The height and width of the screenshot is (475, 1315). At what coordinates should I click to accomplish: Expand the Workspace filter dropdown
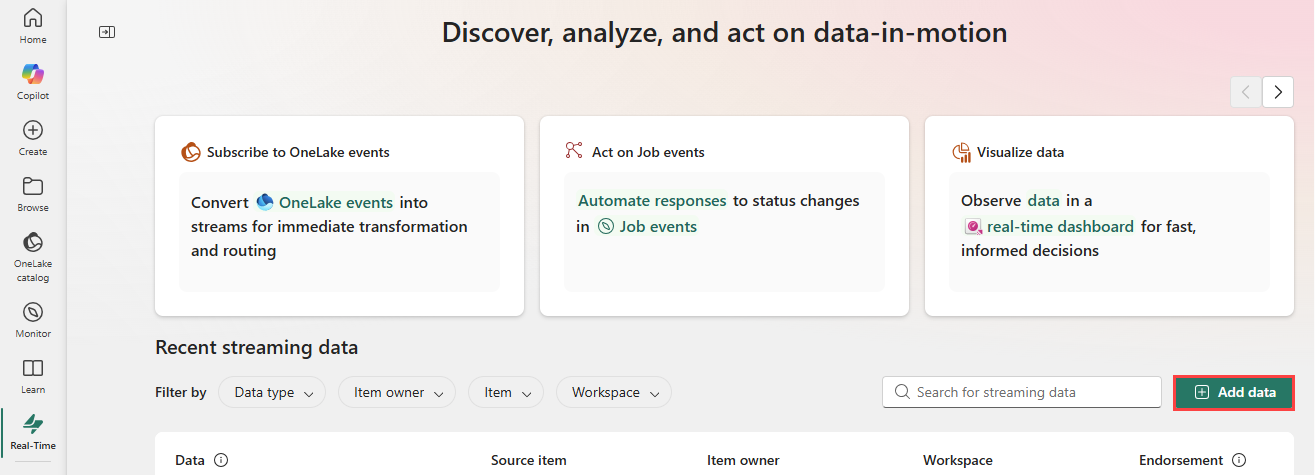(x=613, y=393)
